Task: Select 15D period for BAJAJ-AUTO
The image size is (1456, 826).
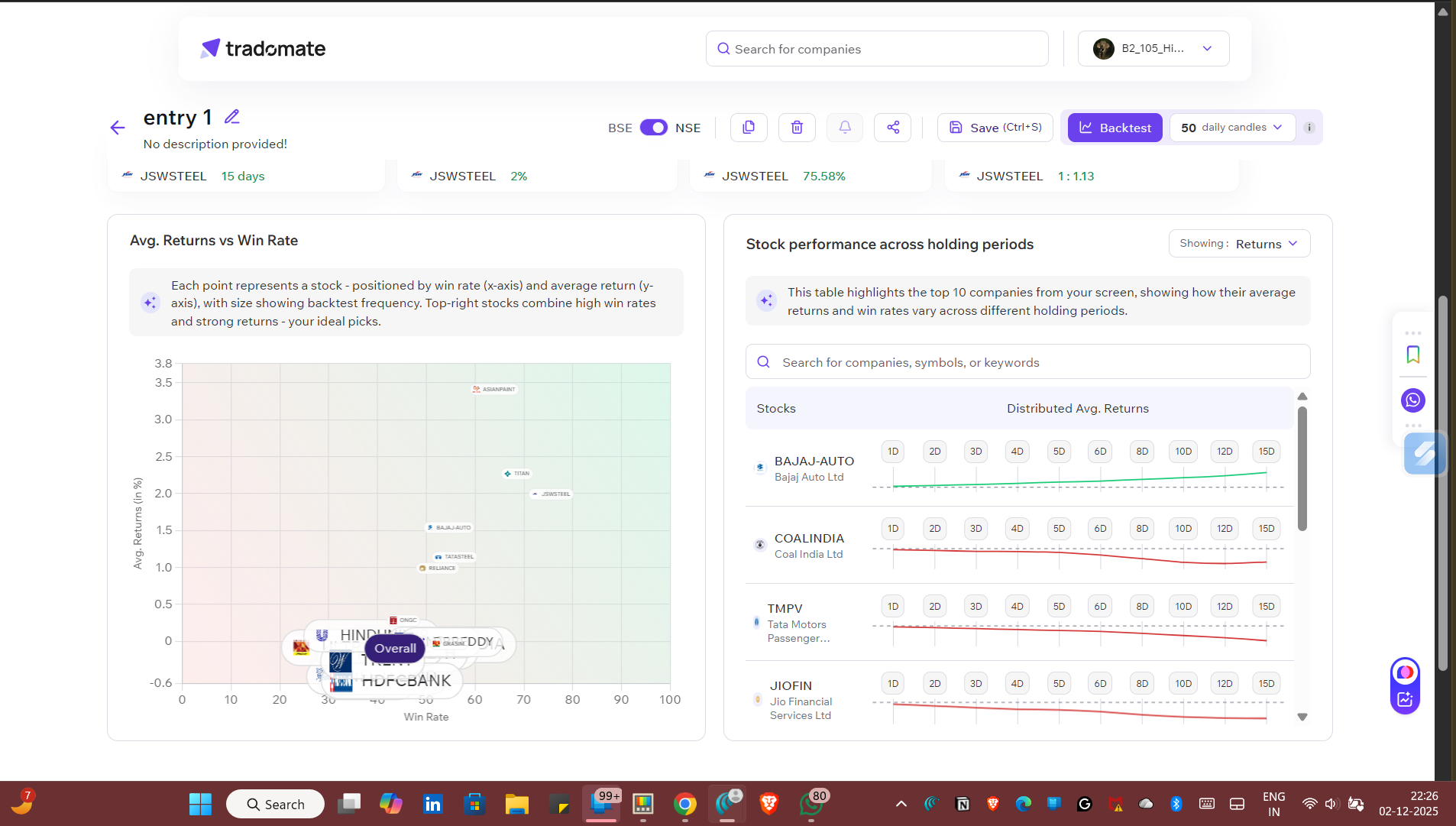Action: click(x=1267, y=452)
